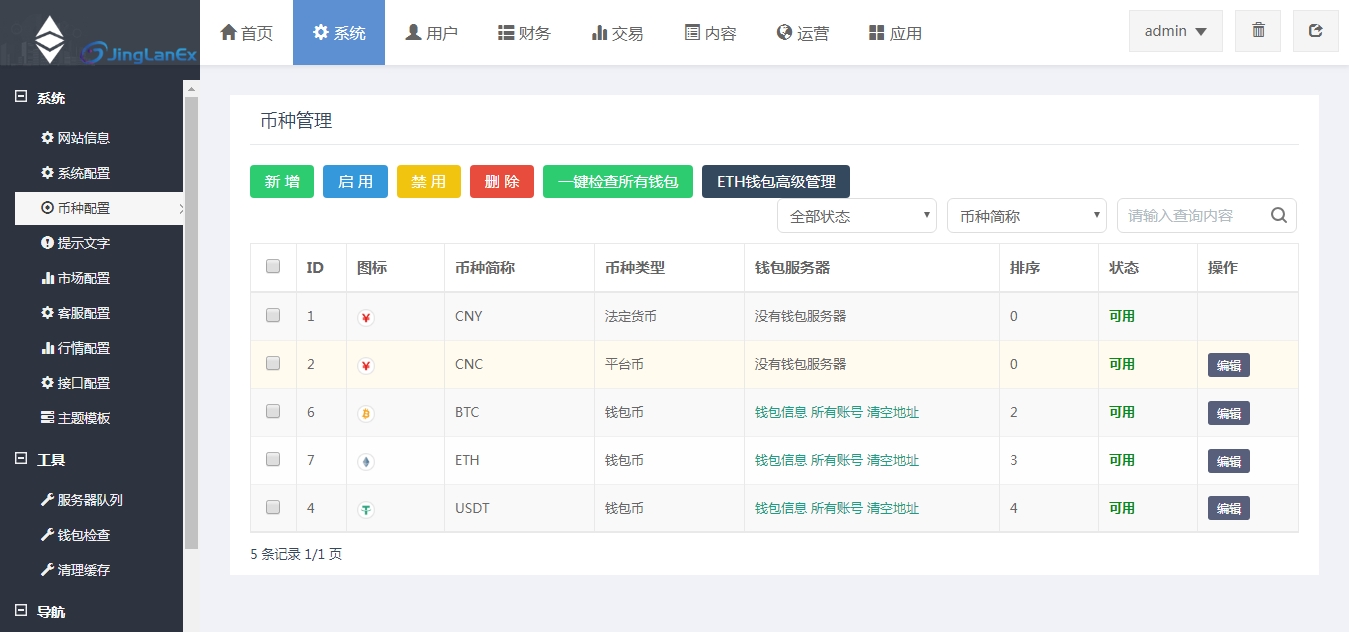1349x632 pixels.
Task: Click the BTC coin icon in table
Action: (x=366, y=413)
